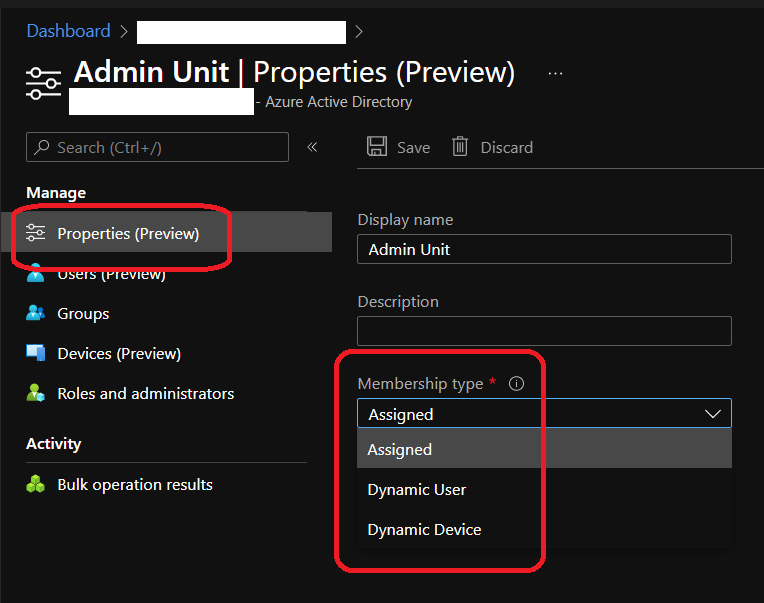764x603 pixels.
Task: Open Properties (Preview) menu item
Action: [128, 233]
